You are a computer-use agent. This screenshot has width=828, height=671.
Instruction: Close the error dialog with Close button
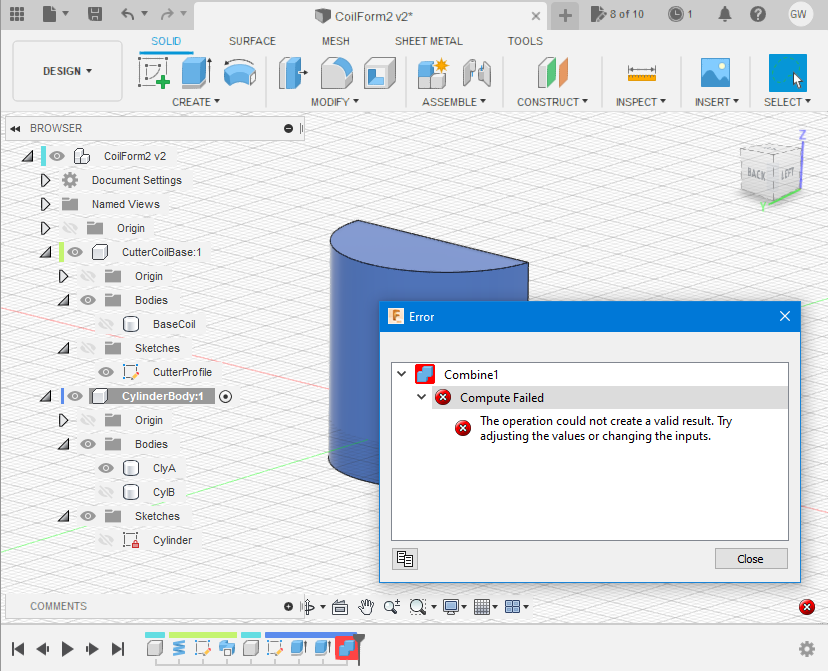(x=751, y=559)
